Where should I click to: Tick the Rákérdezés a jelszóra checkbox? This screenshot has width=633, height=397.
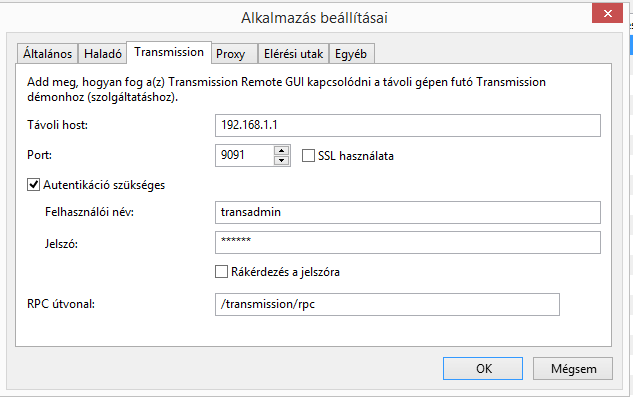tap(221, 272)
